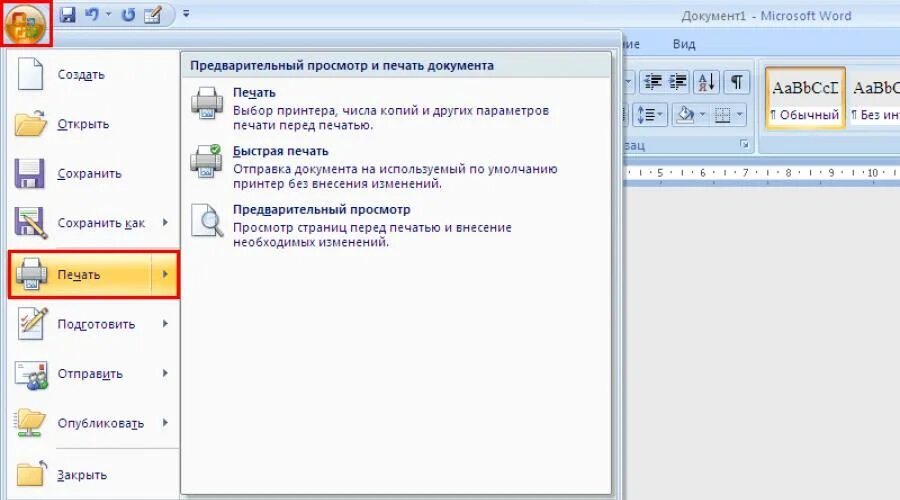Click the envelope icon beside Отправить
This screenshot has width=900, height=500.
31,375
